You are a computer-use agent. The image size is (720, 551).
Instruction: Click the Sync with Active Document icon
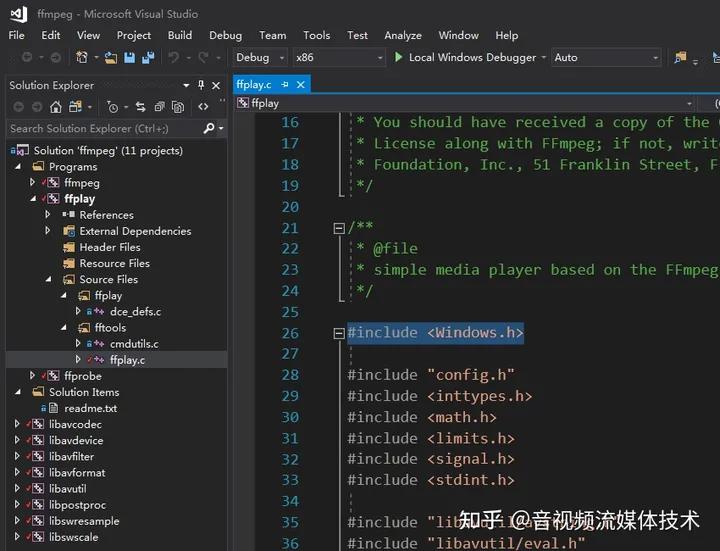141,107
